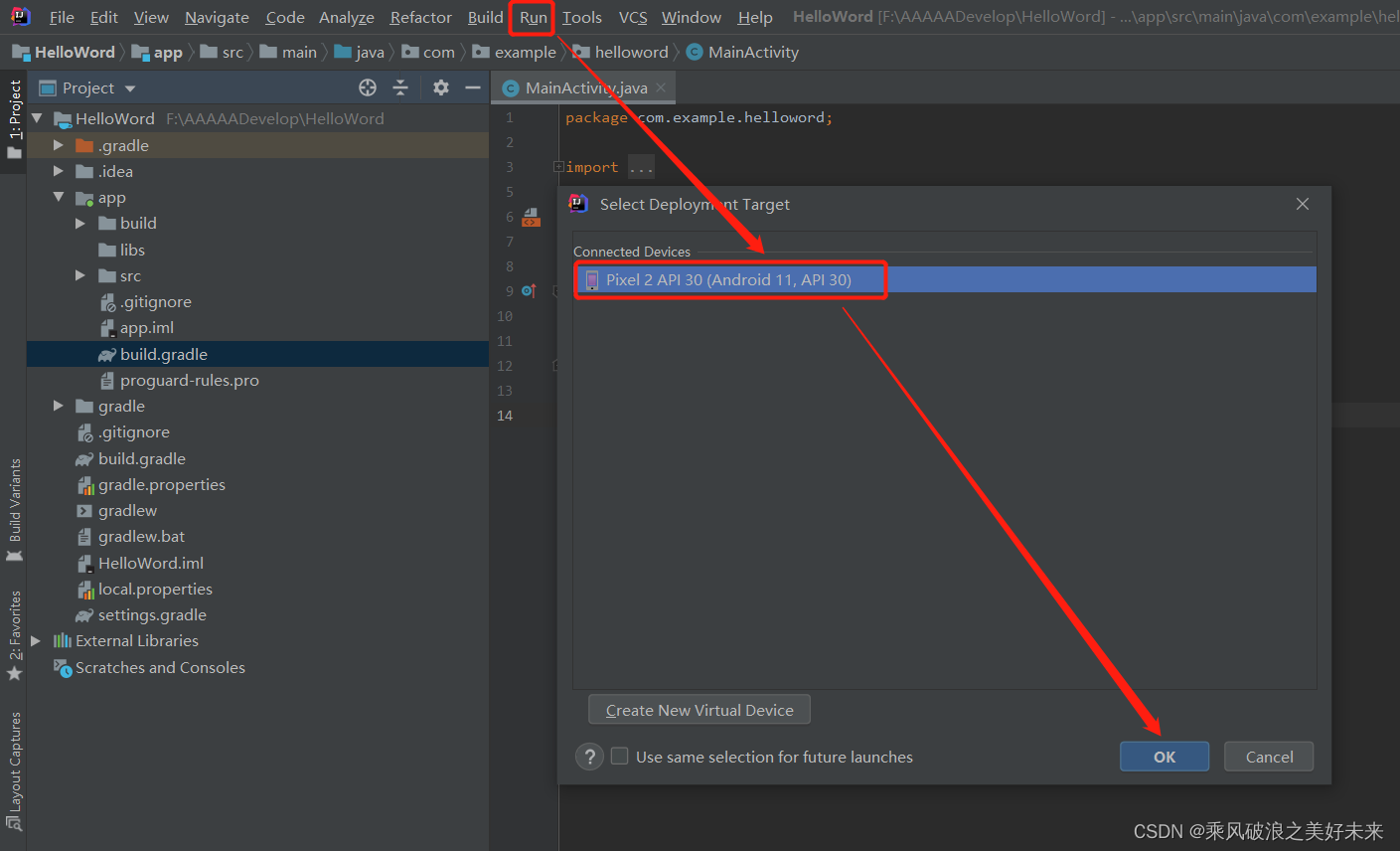Click MainActivity breadcrumb in navigation bar

pos(742,52)
